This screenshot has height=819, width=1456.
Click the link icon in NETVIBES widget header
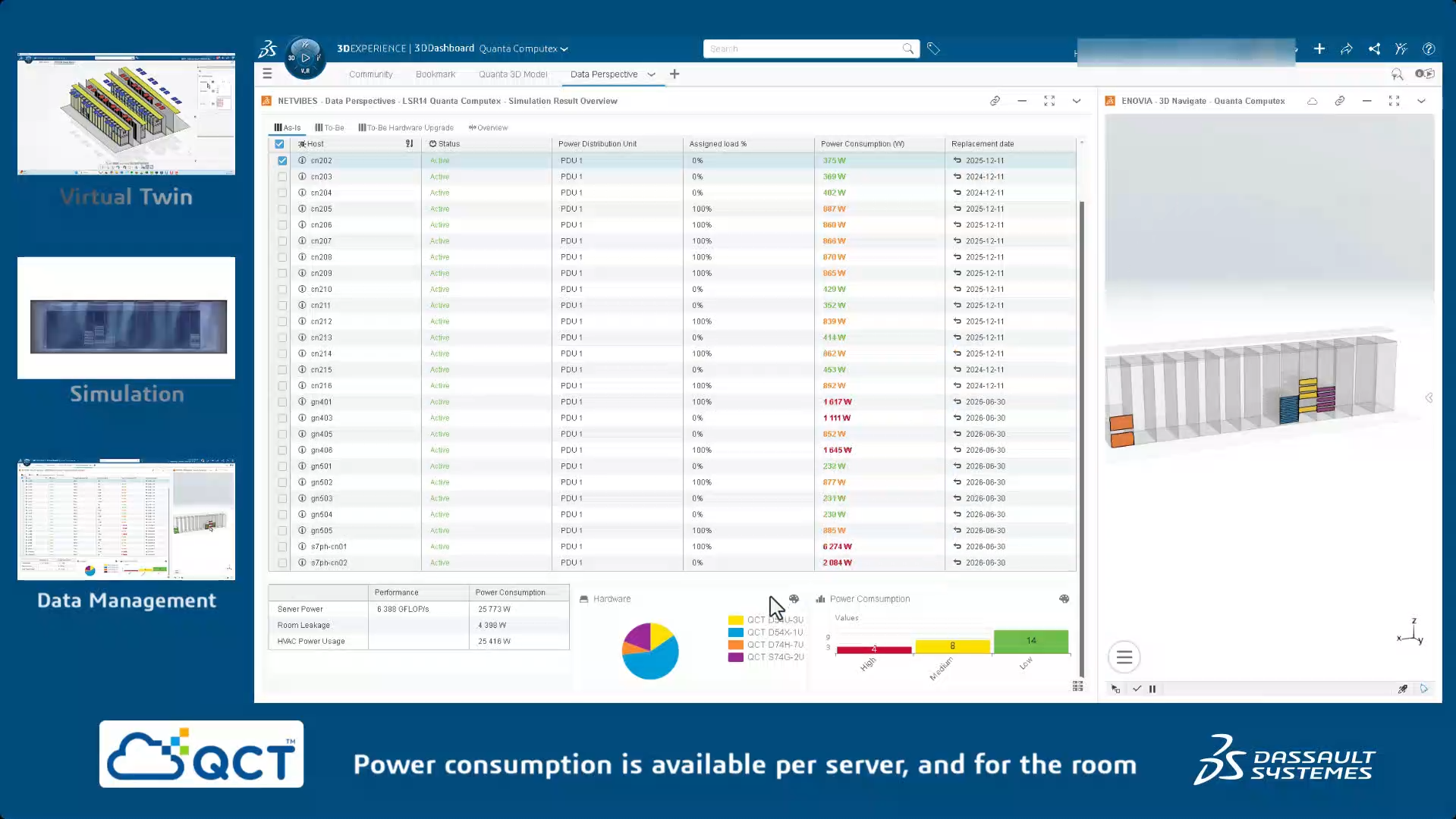click(x=995, y=101)
